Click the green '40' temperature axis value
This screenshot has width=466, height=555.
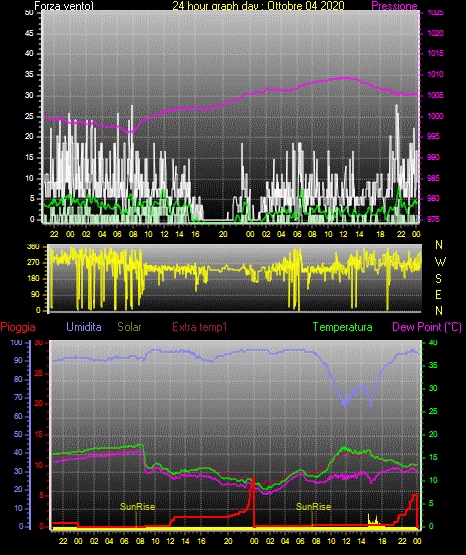[433, 342]
